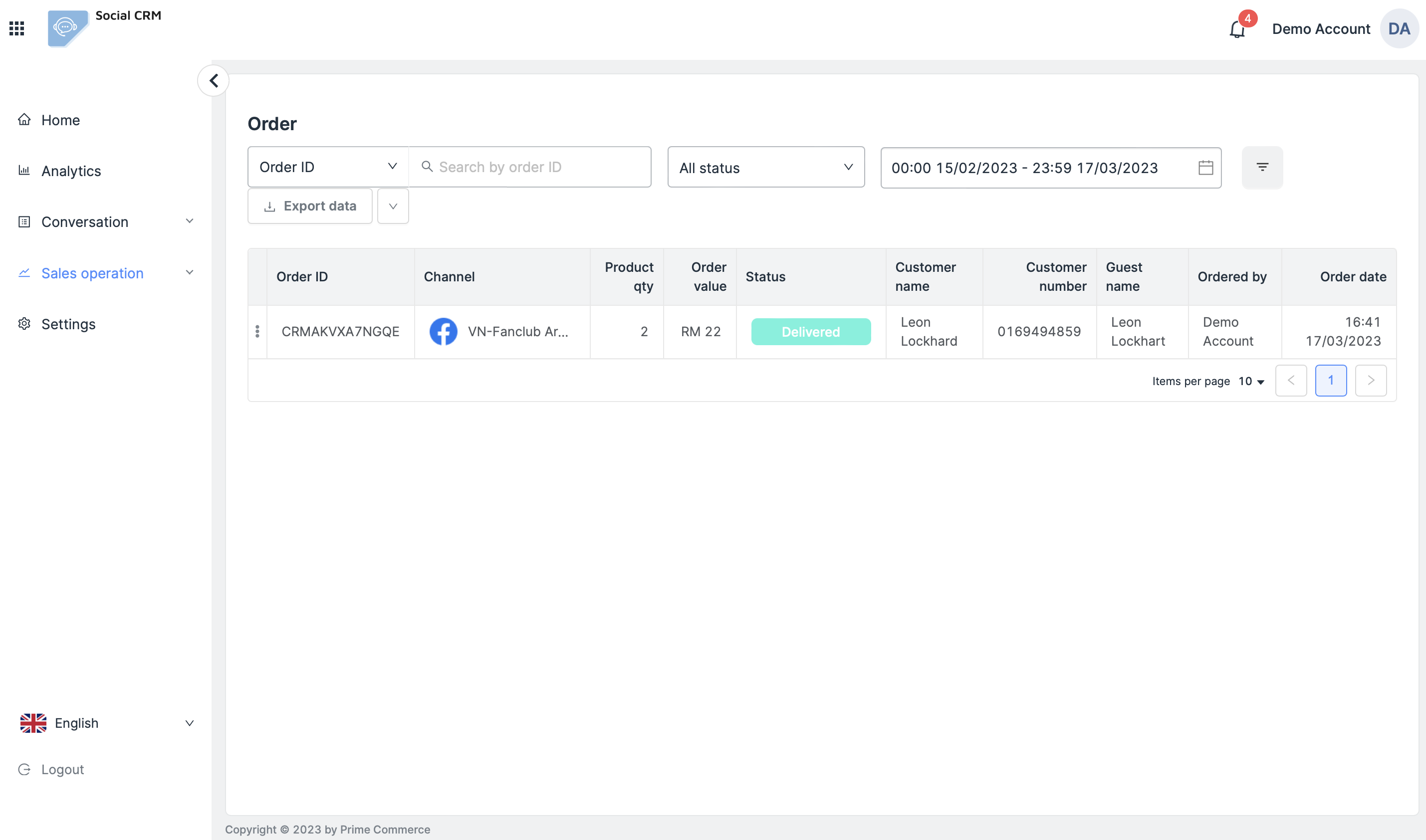
Task: Click the Delivered status badge
Action: tap(811, 332)
